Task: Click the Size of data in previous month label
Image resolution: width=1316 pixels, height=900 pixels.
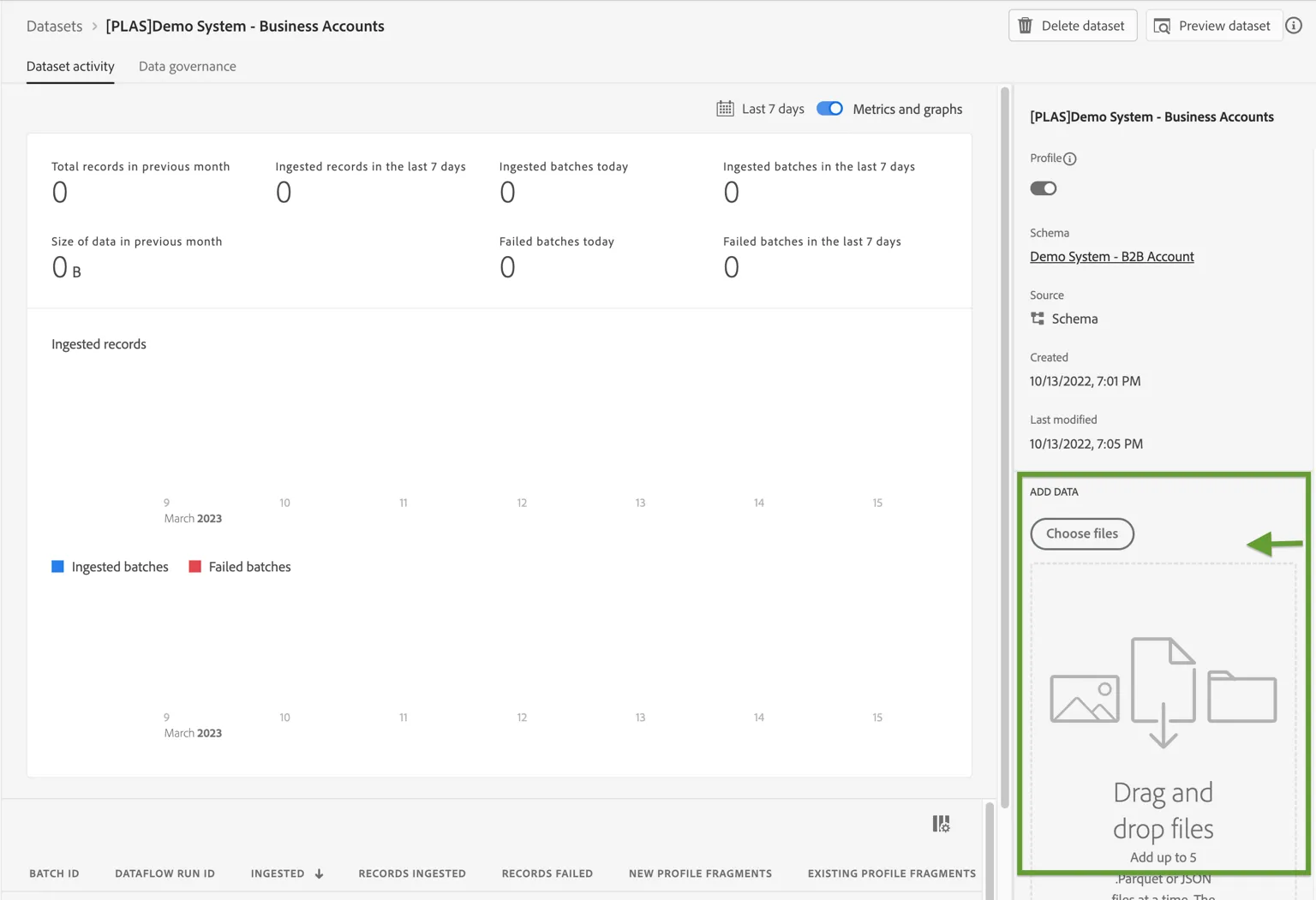Action: click(137, 241)
